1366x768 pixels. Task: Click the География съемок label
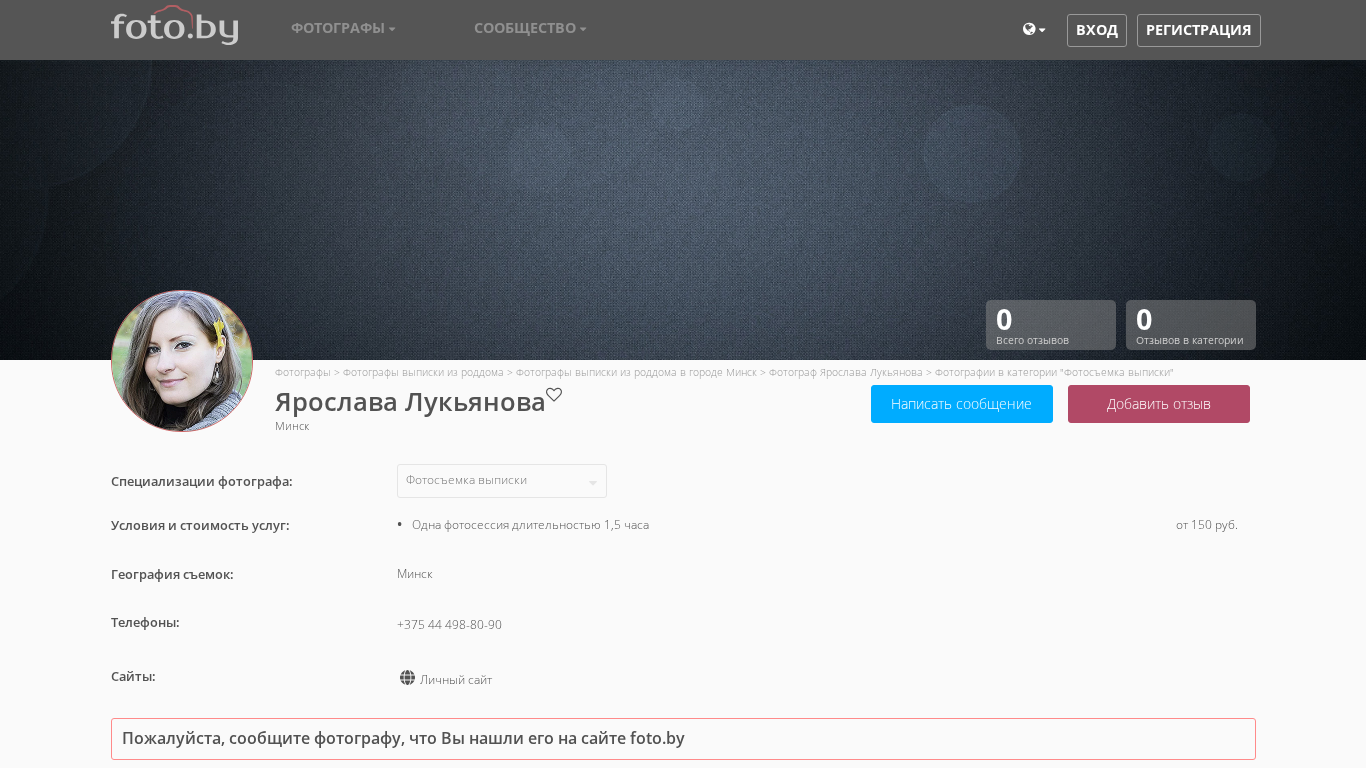(172, 574)
